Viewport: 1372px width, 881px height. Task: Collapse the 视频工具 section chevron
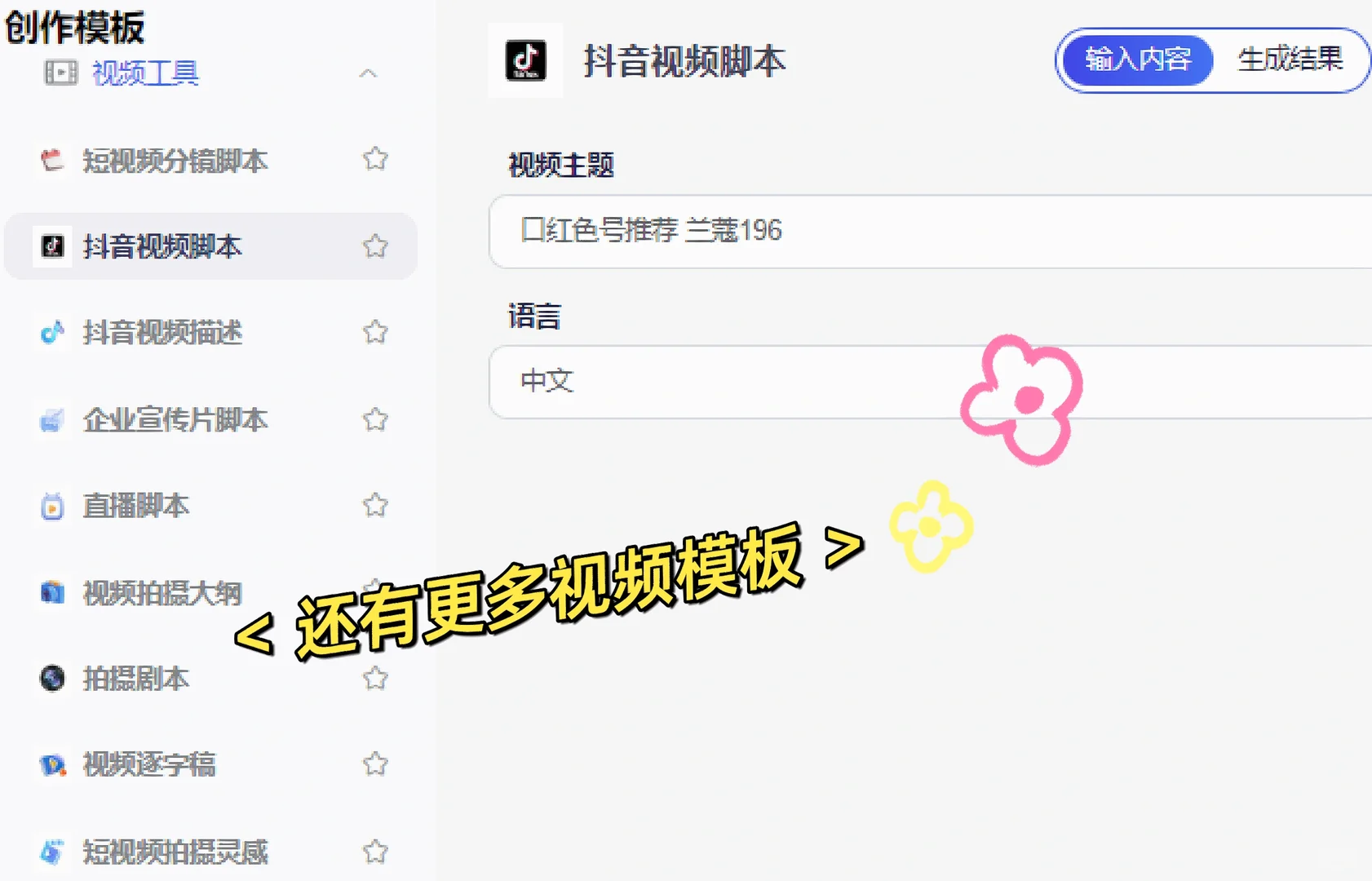point(368,73)
